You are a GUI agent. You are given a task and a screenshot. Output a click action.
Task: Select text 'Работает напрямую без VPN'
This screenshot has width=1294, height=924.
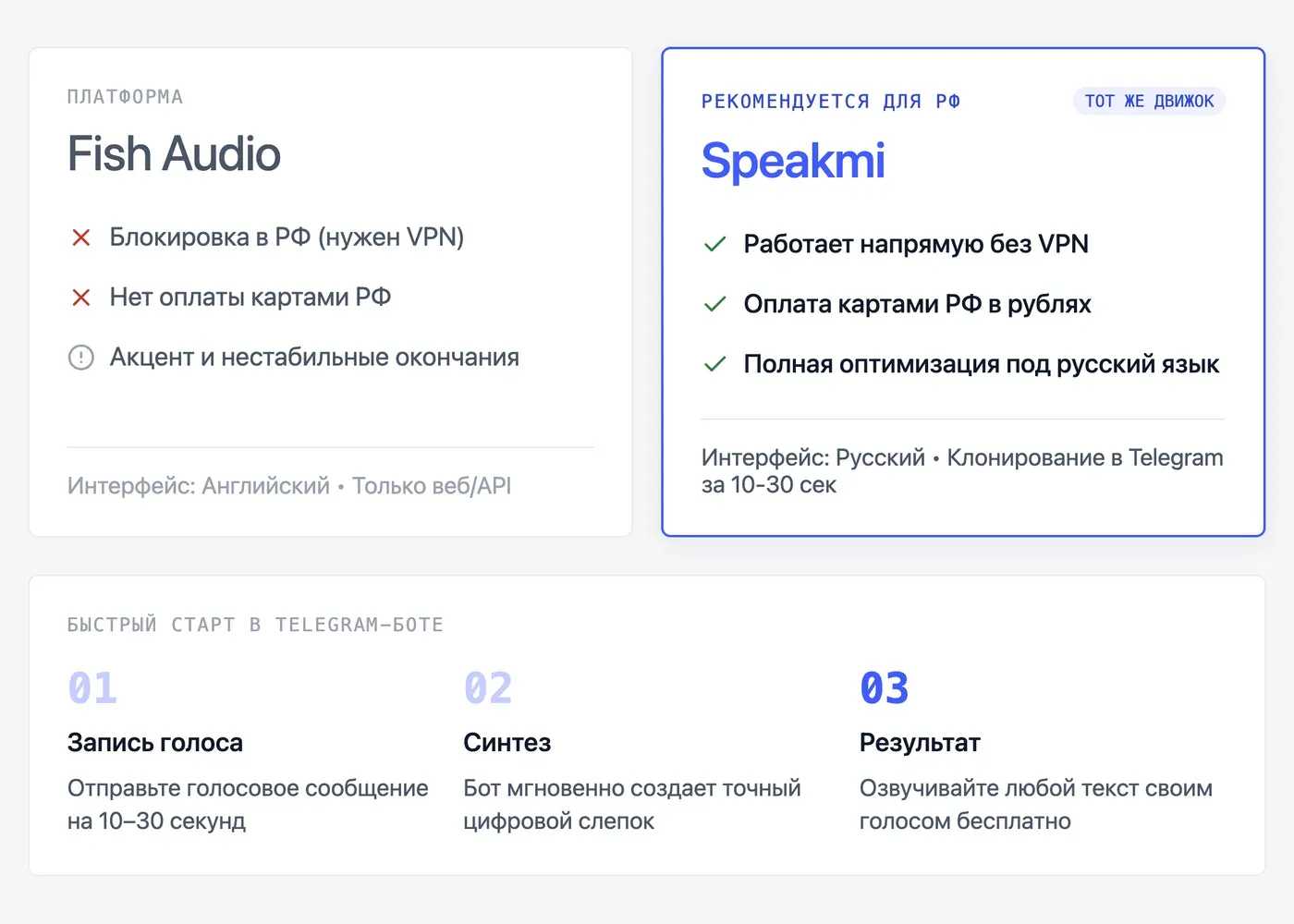(x=916, y=244)
